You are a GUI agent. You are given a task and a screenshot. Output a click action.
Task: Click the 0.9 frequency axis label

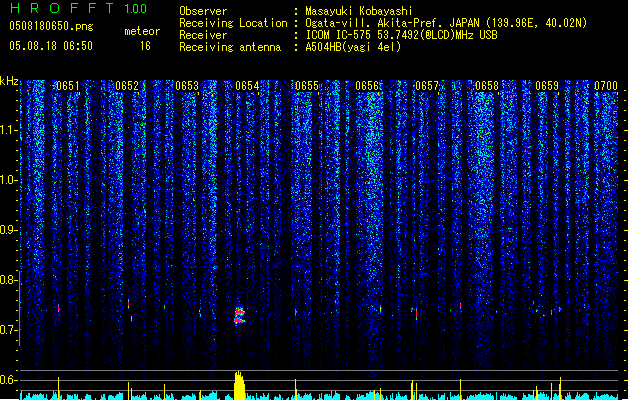coord(8,230)
